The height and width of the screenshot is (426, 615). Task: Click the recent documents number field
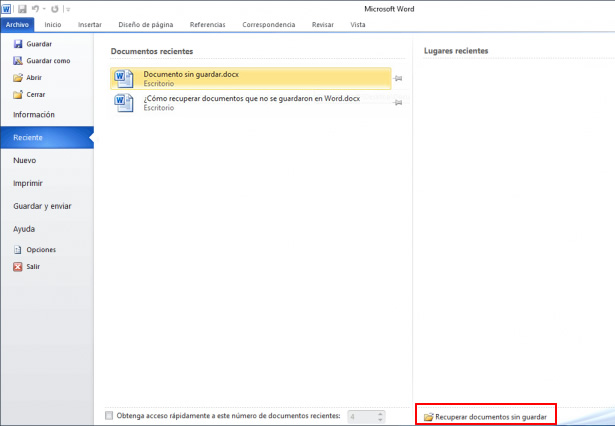tap(362, 417)
